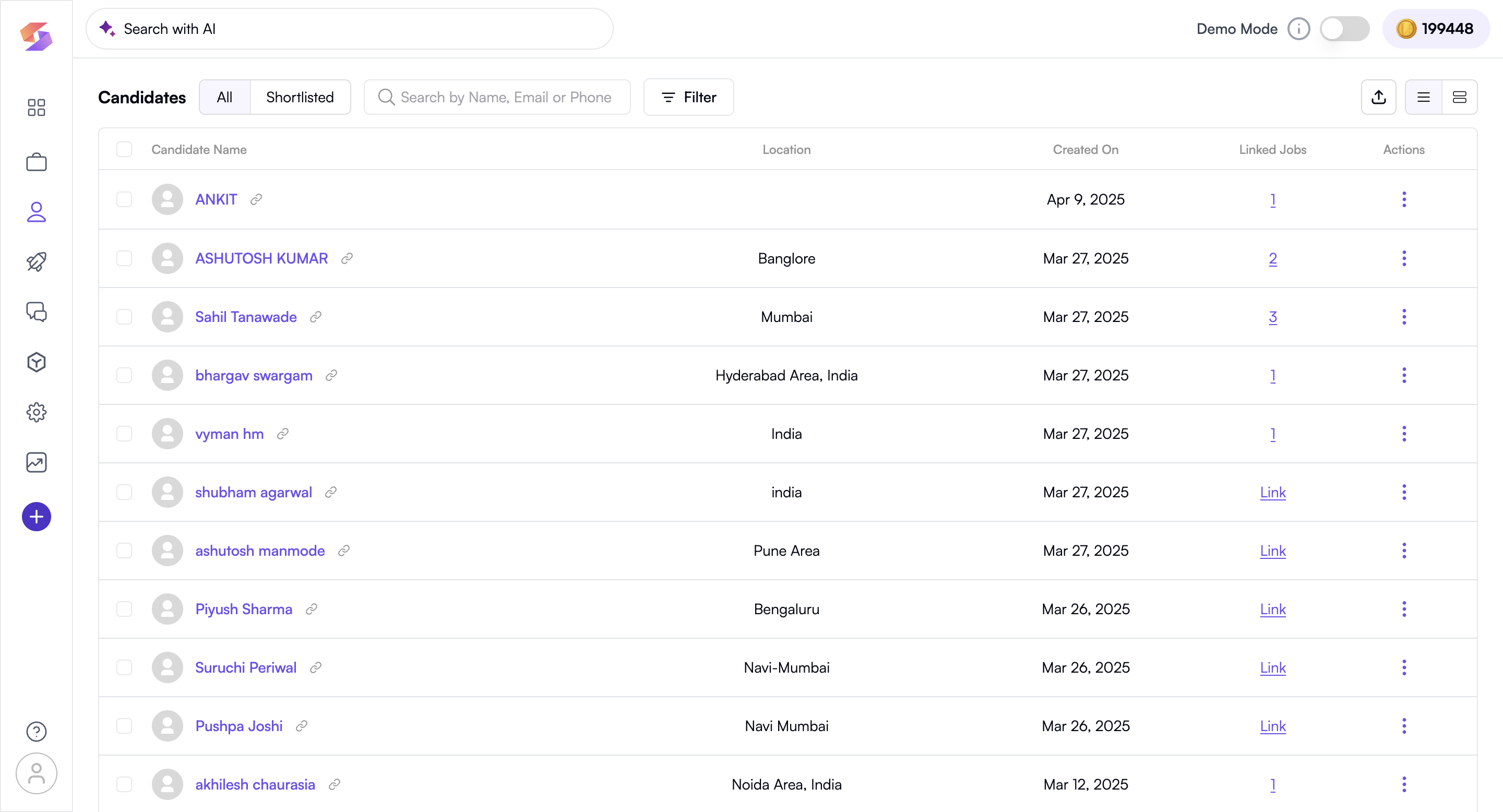Click the export upload icon button
Image resolution: width=1503 pixels, height=812 pixels.
point(1379,97)
